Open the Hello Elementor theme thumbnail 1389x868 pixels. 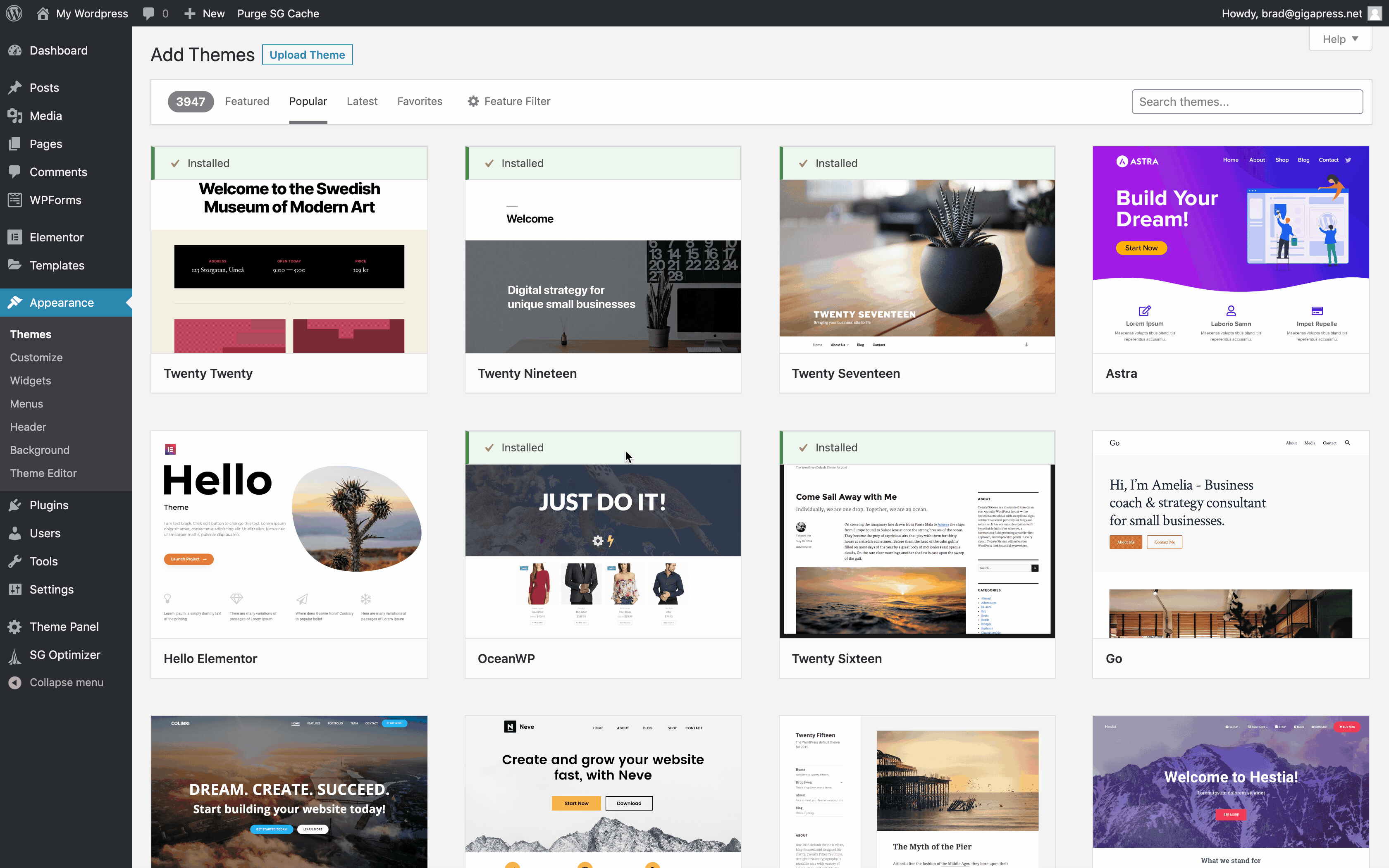click(x=289, y=534)
